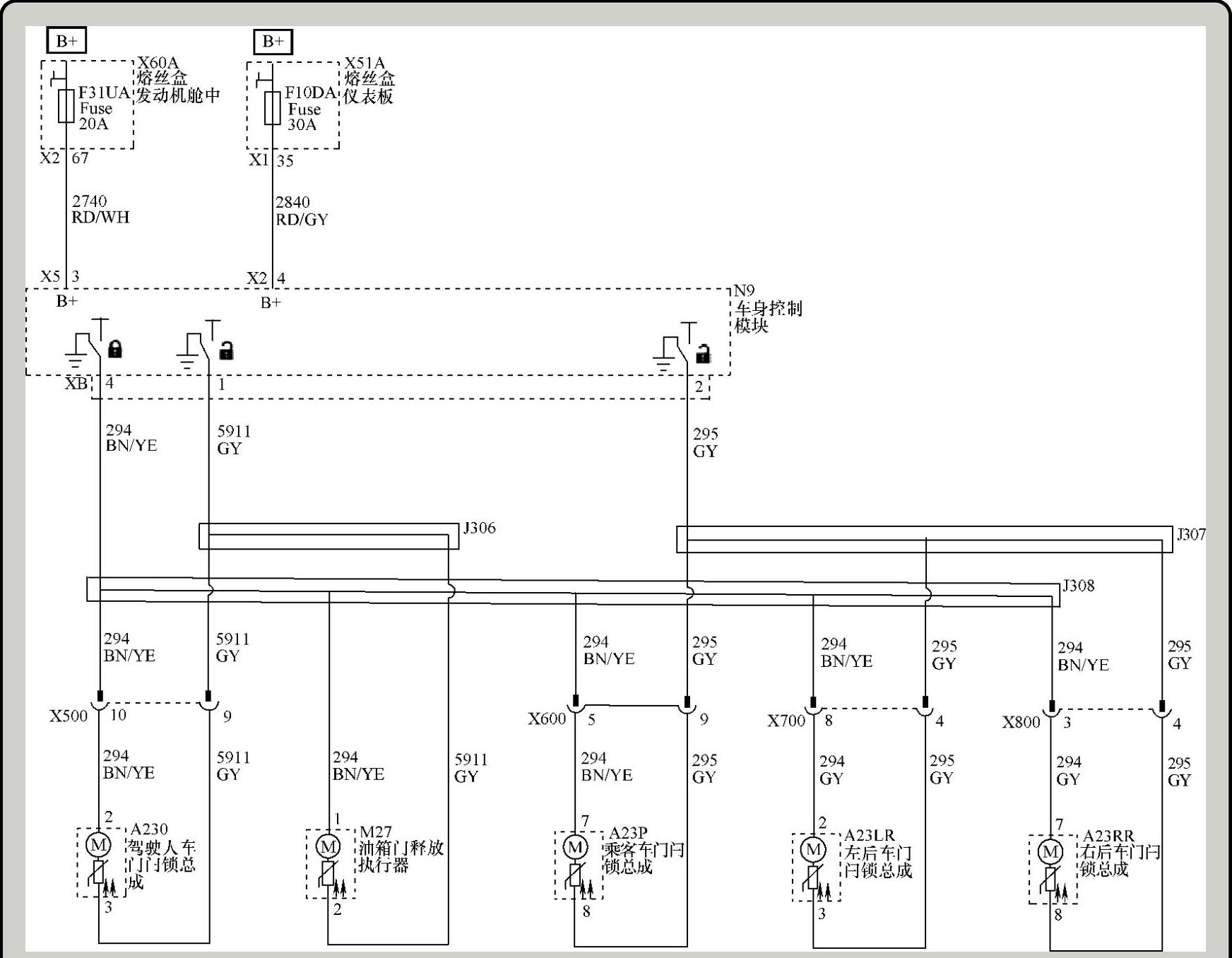Select the thermistor symbol in M27 actuator
Image resolution: width=1232 pixels, height=958 pixels.
[x=327, y=874]
